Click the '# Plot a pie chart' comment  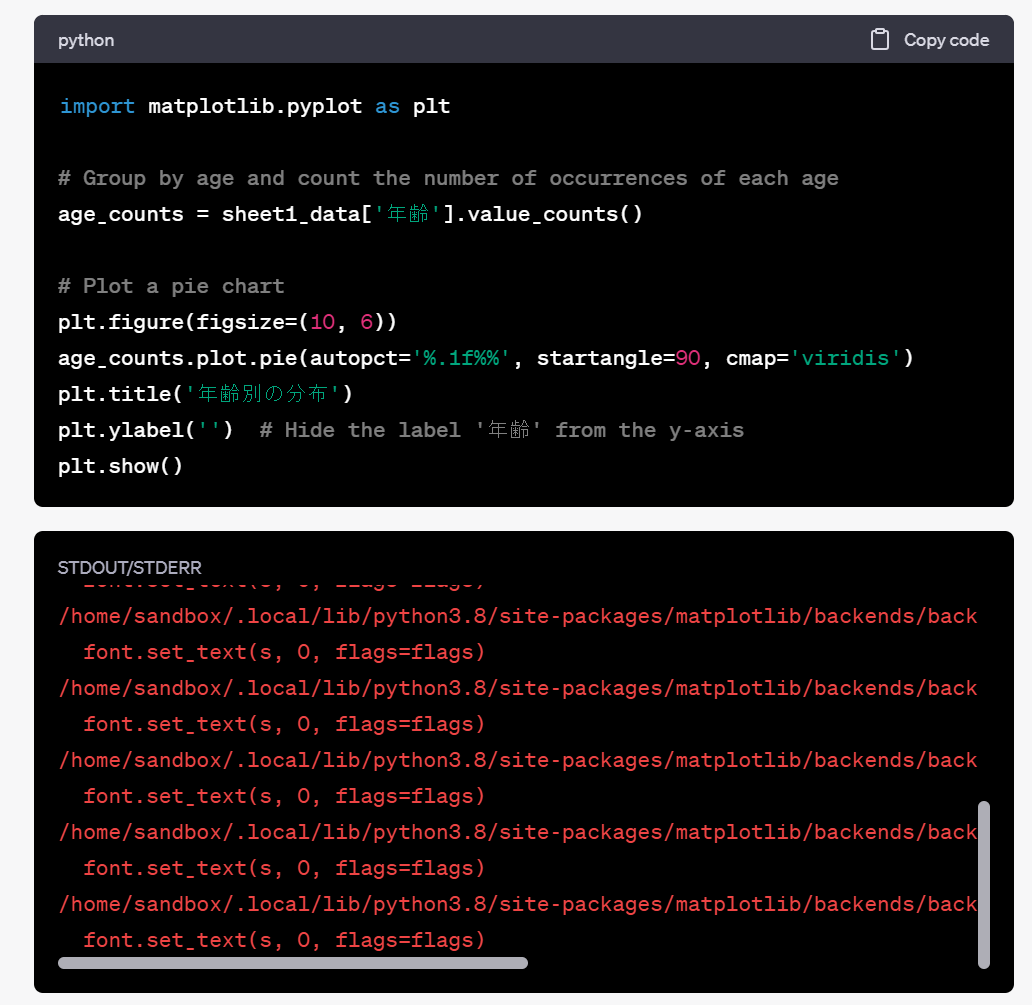coord(171,286)
